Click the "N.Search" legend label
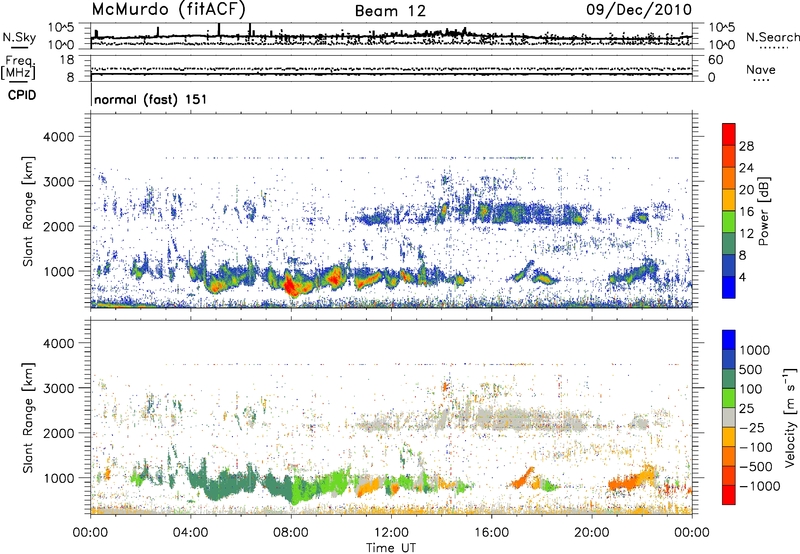 coord(772,37)
